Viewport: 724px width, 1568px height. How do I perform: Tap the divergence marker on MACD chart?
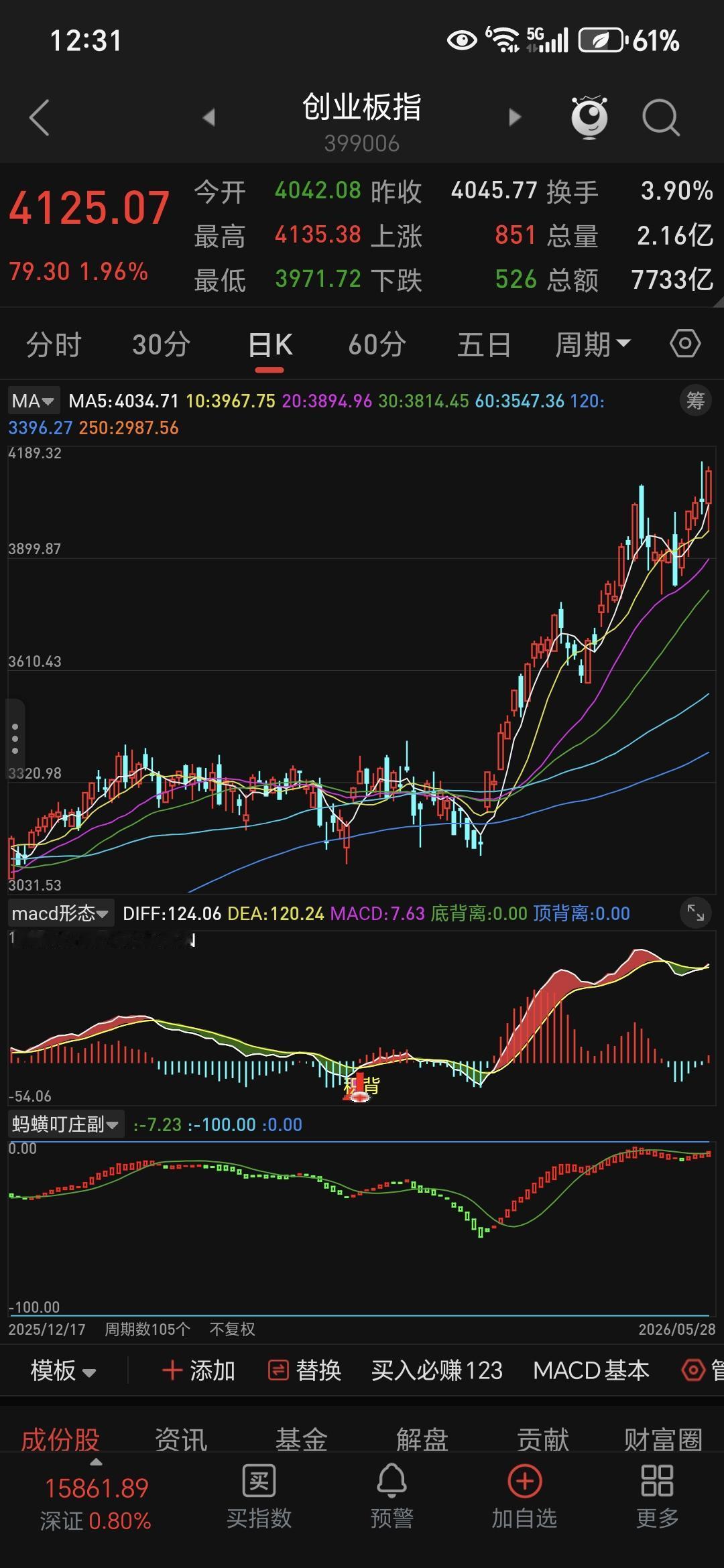coord(361,1087)
